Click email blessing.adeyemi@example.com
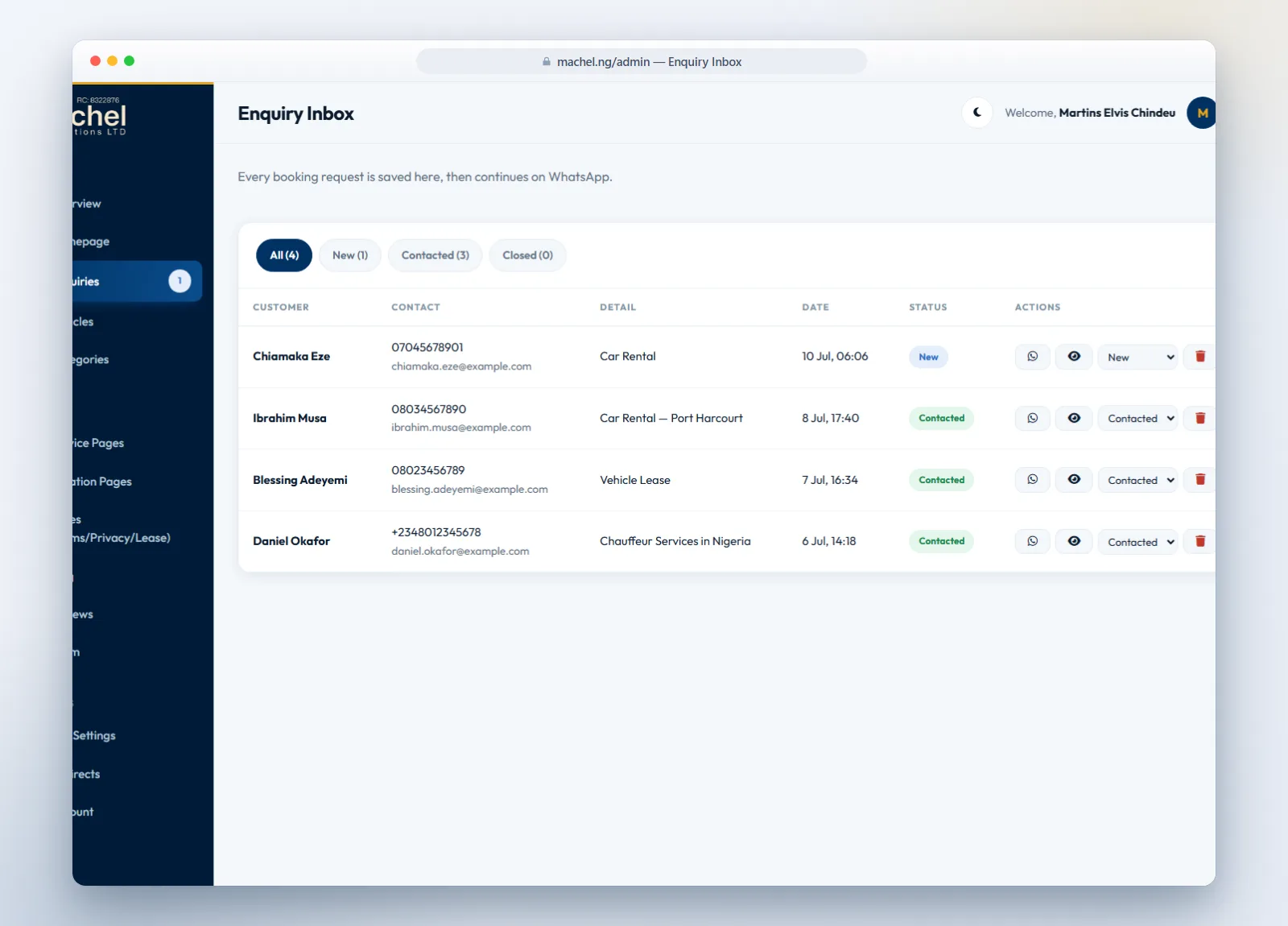Image resolution: width=1288 pixels, height=926 pixels. [469, 490]
